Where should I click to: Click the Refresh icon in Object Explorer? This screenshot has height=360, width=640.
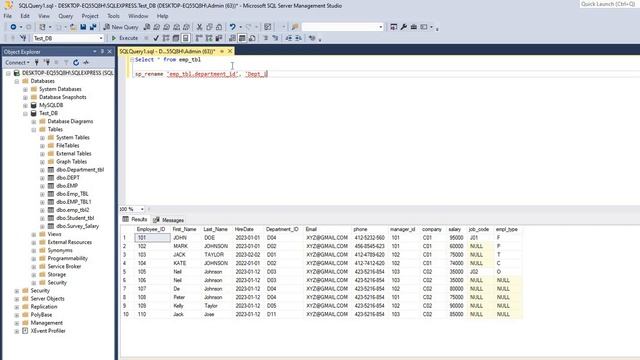(76, 62)
